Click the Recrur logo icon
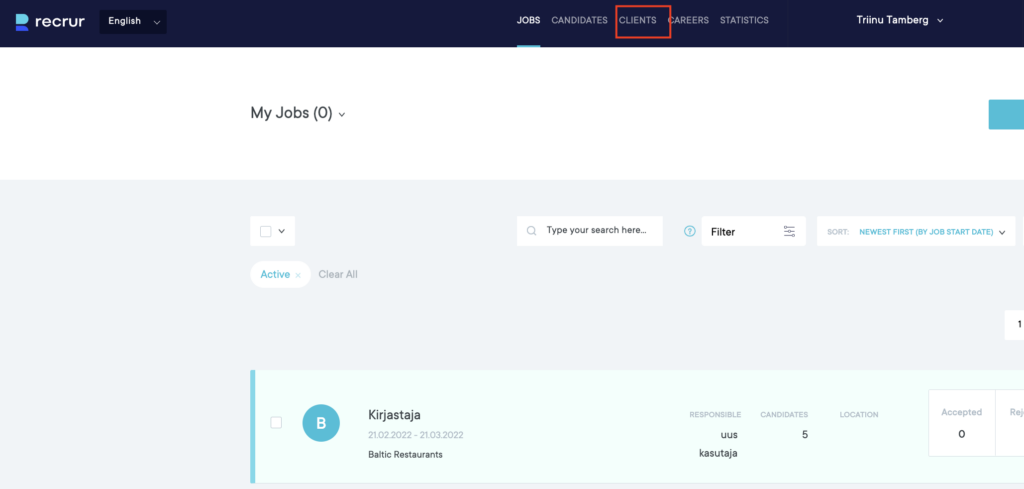This screenshot has height=489, width=1024. [22, 21]
